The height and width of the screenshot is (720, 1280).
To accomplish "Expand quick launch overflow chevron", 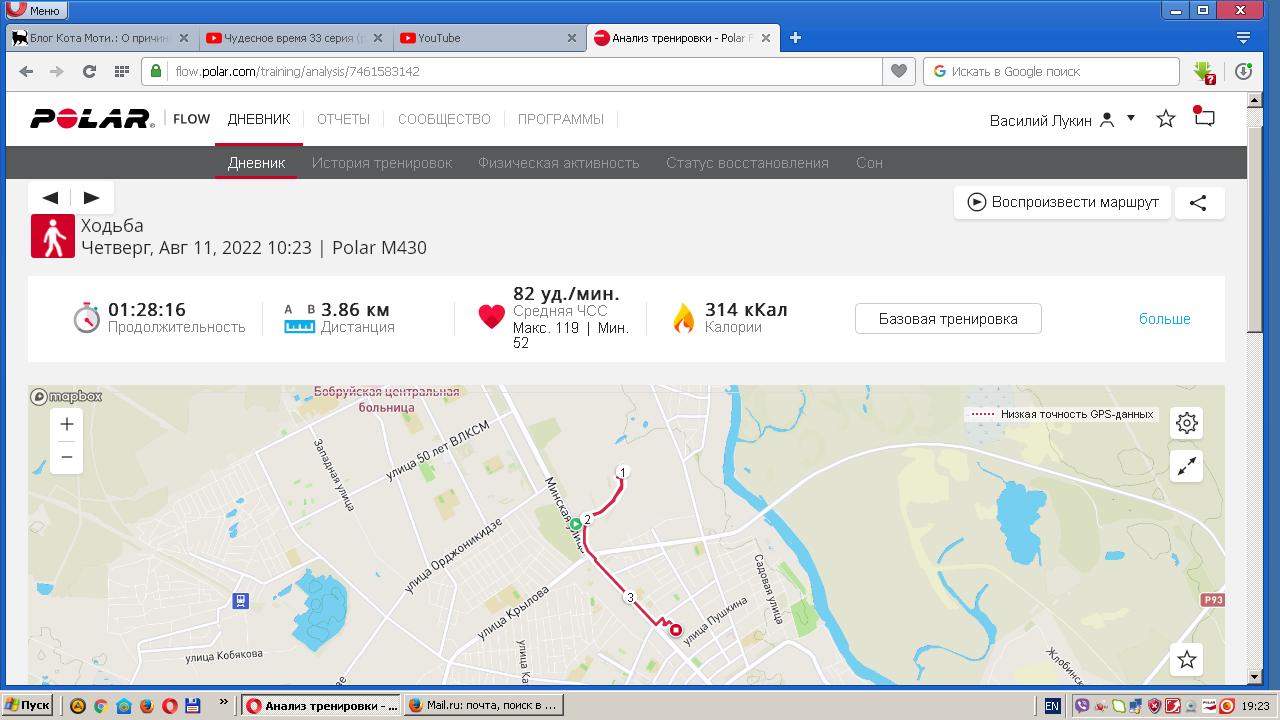I will (223, 704).
